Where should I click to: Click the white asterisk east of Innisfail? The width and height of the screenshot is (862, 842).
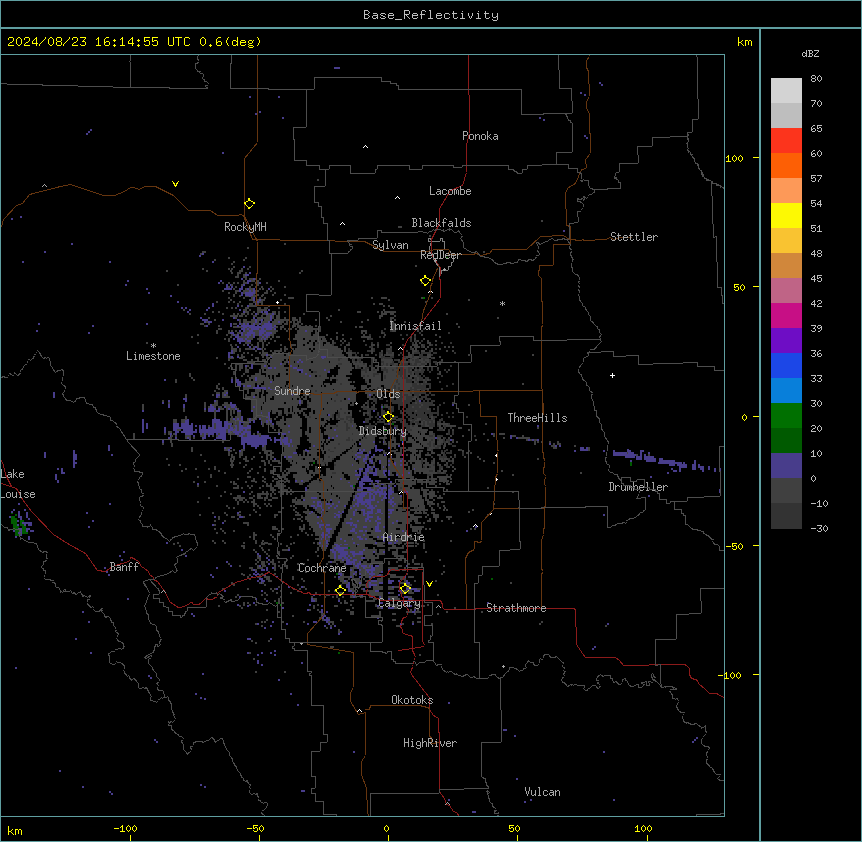tap(502, 303)
